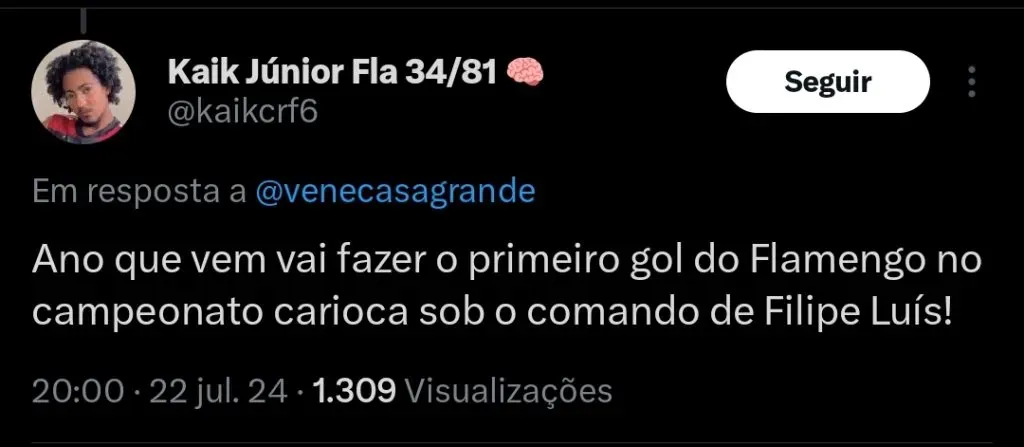Screen dimensions: 1024x447
Task: Open the Kaik Júnior Fla 34/81 display name
Action: [x=333, y=71]
